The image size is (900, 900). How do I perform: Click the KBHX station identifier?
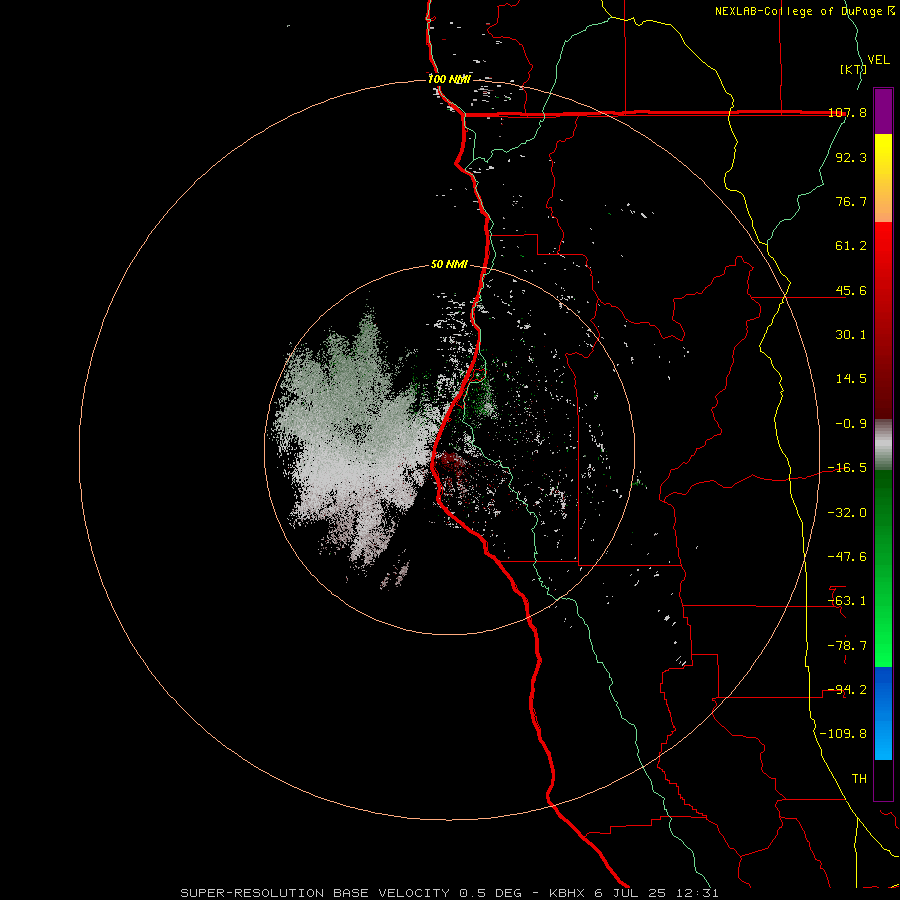[x=567, y=893]
